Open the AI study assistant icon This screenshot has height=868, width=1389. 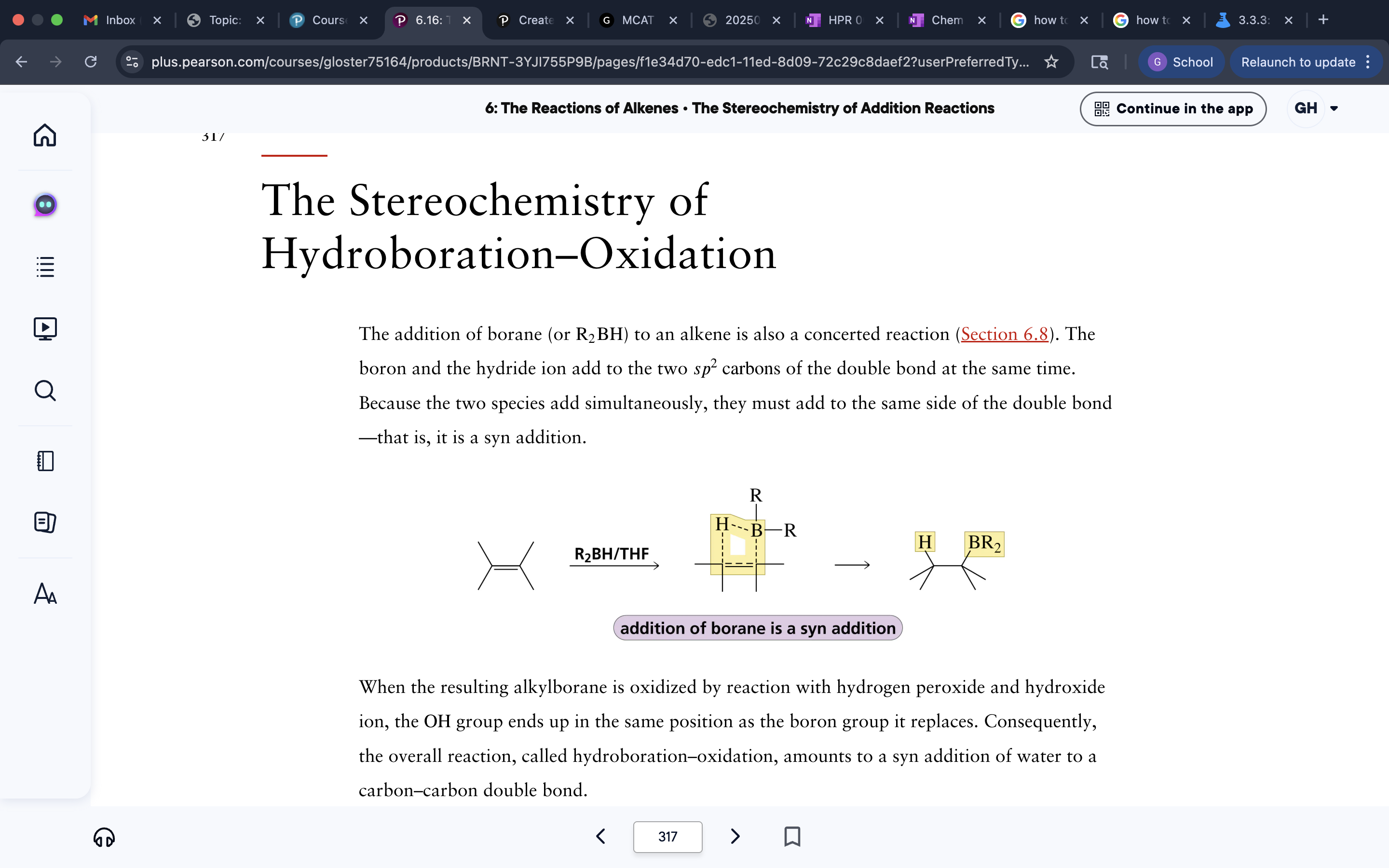pyautogui.click(x=45, y=205)
